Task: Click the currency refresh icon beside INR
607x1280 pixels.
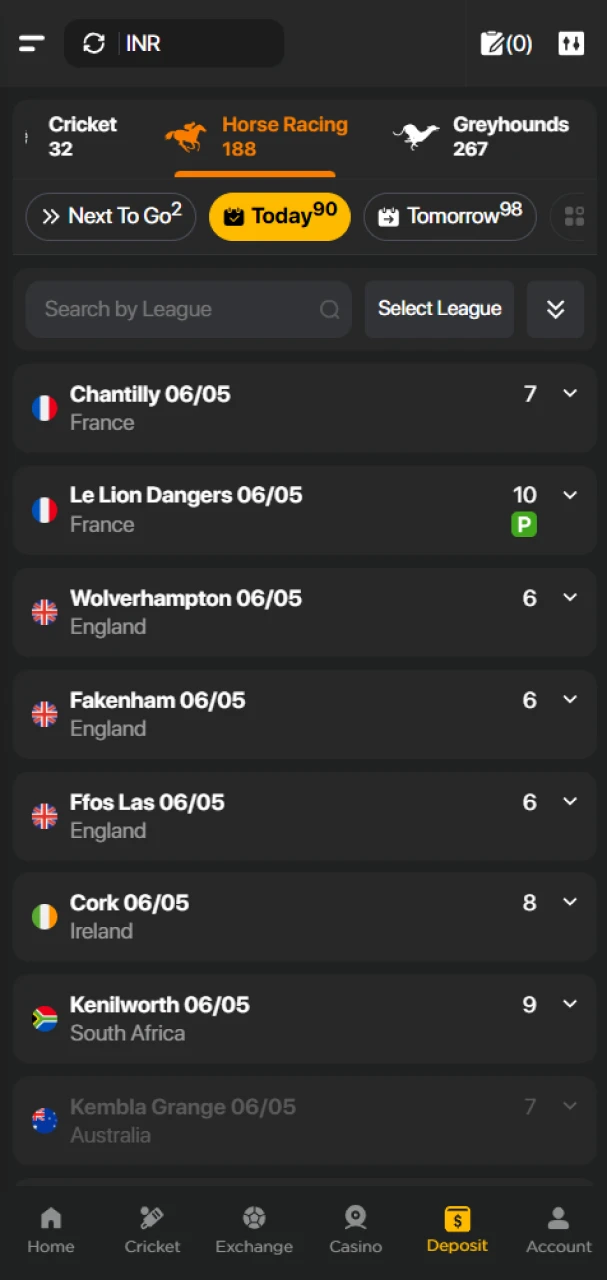Action: [94, 44]
